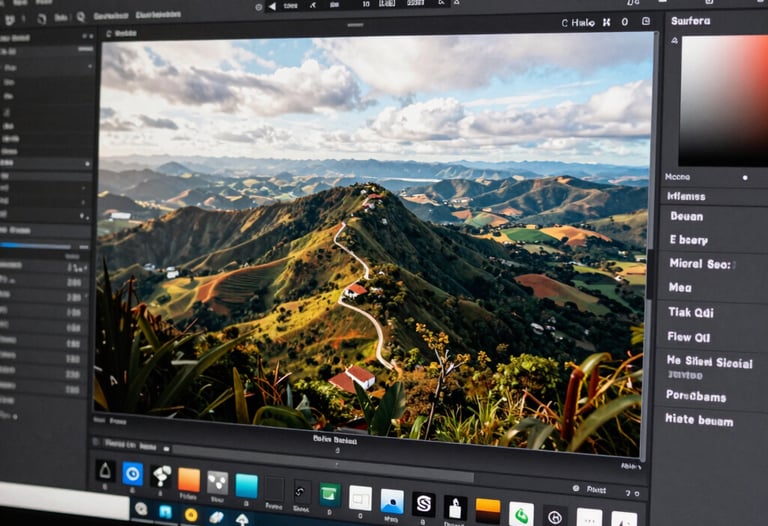
Task: Select the hiate beuam entry
Action: (699, 420)
